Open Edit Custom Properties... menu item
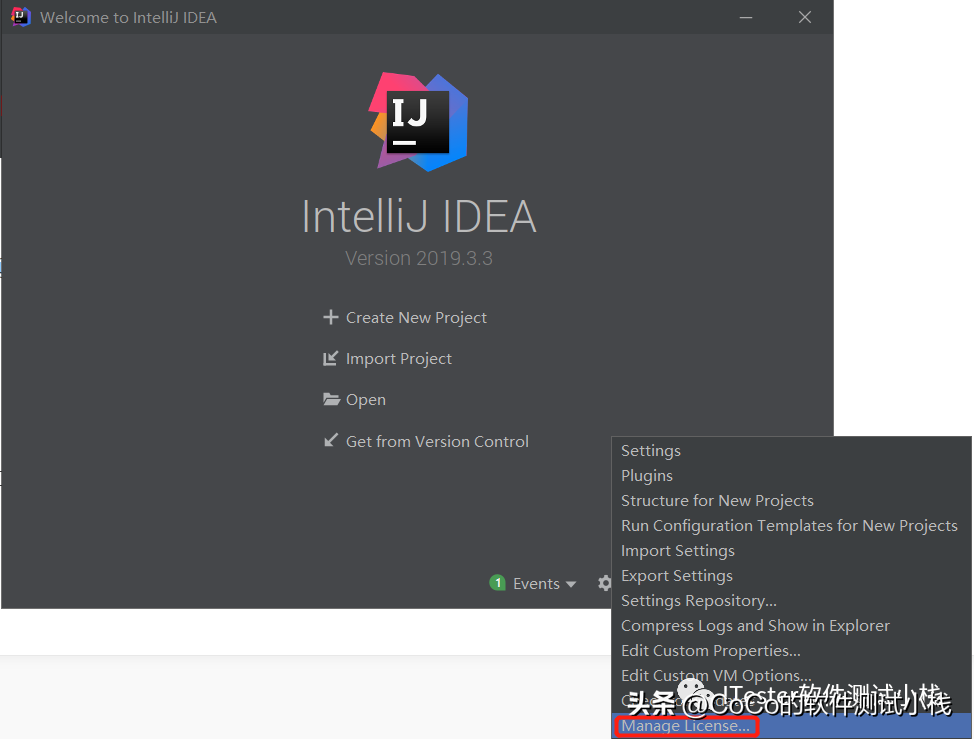This screenshot has width=974, height=739. tap(711, 651)
